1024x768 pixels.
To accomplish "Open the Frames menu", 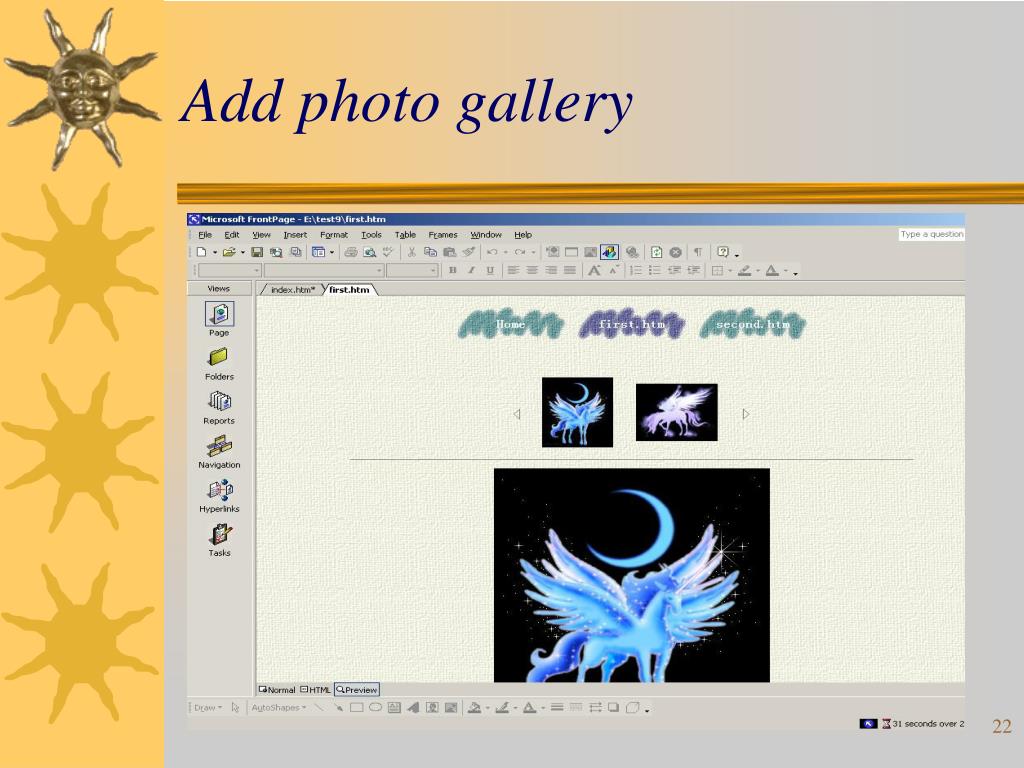I will pos(443,234).
